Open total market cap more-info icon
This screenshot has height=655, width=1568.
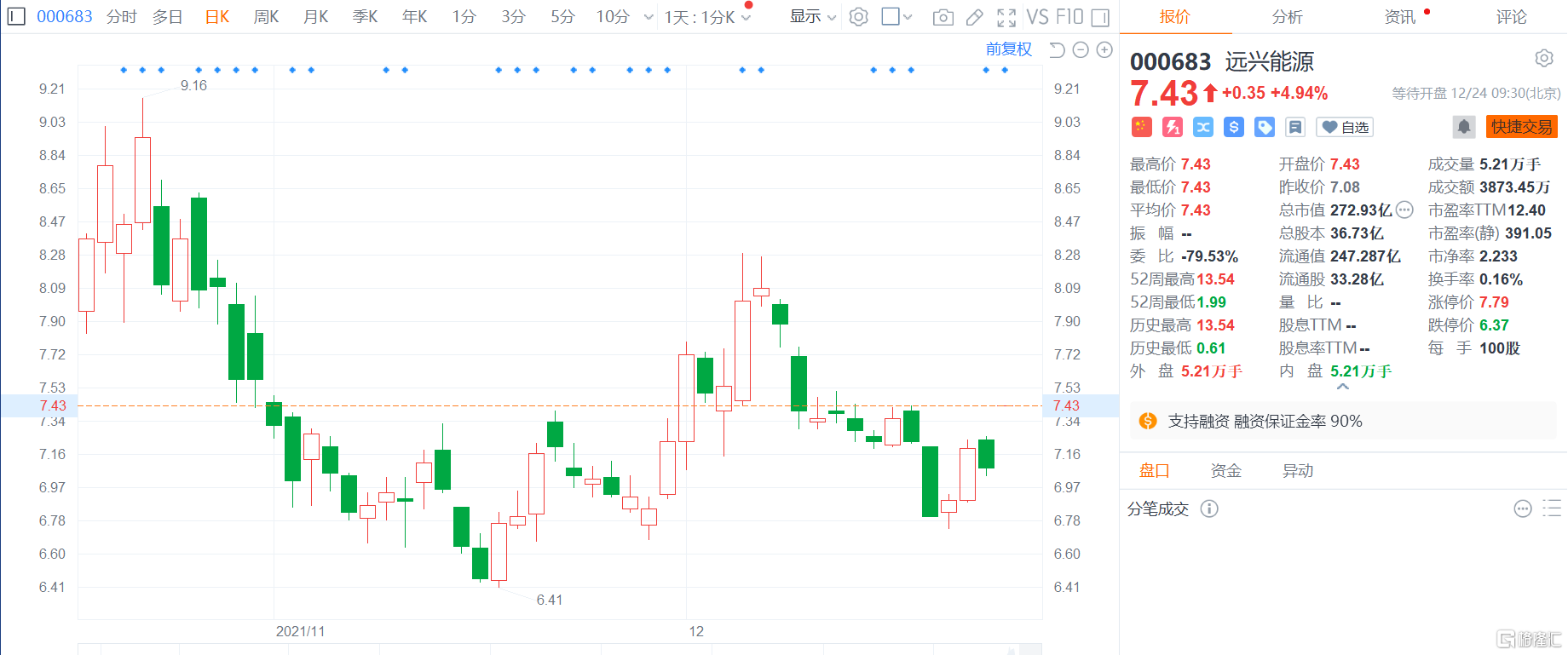click(x=1405, y=210)
